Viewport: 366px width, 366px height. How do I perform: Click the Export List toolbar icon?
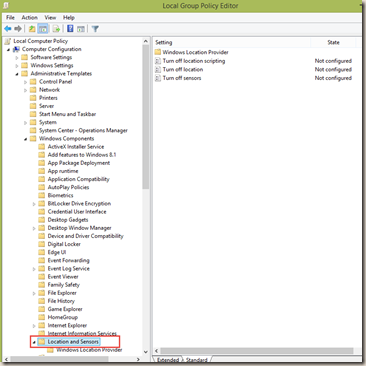tap(56, 29)
